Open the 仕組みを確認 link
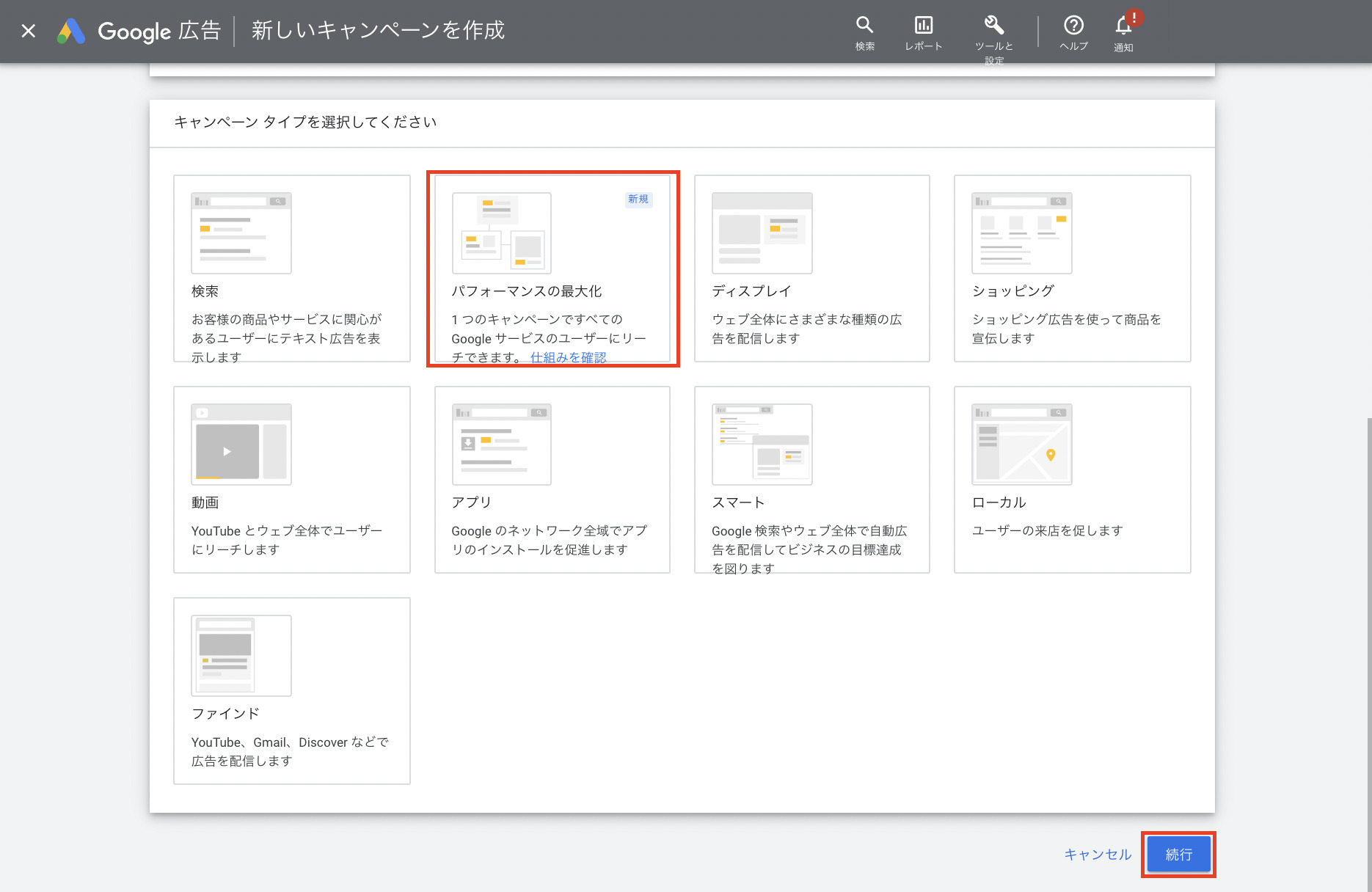This screenshot has height=892, width=1372. click(568, 357)
